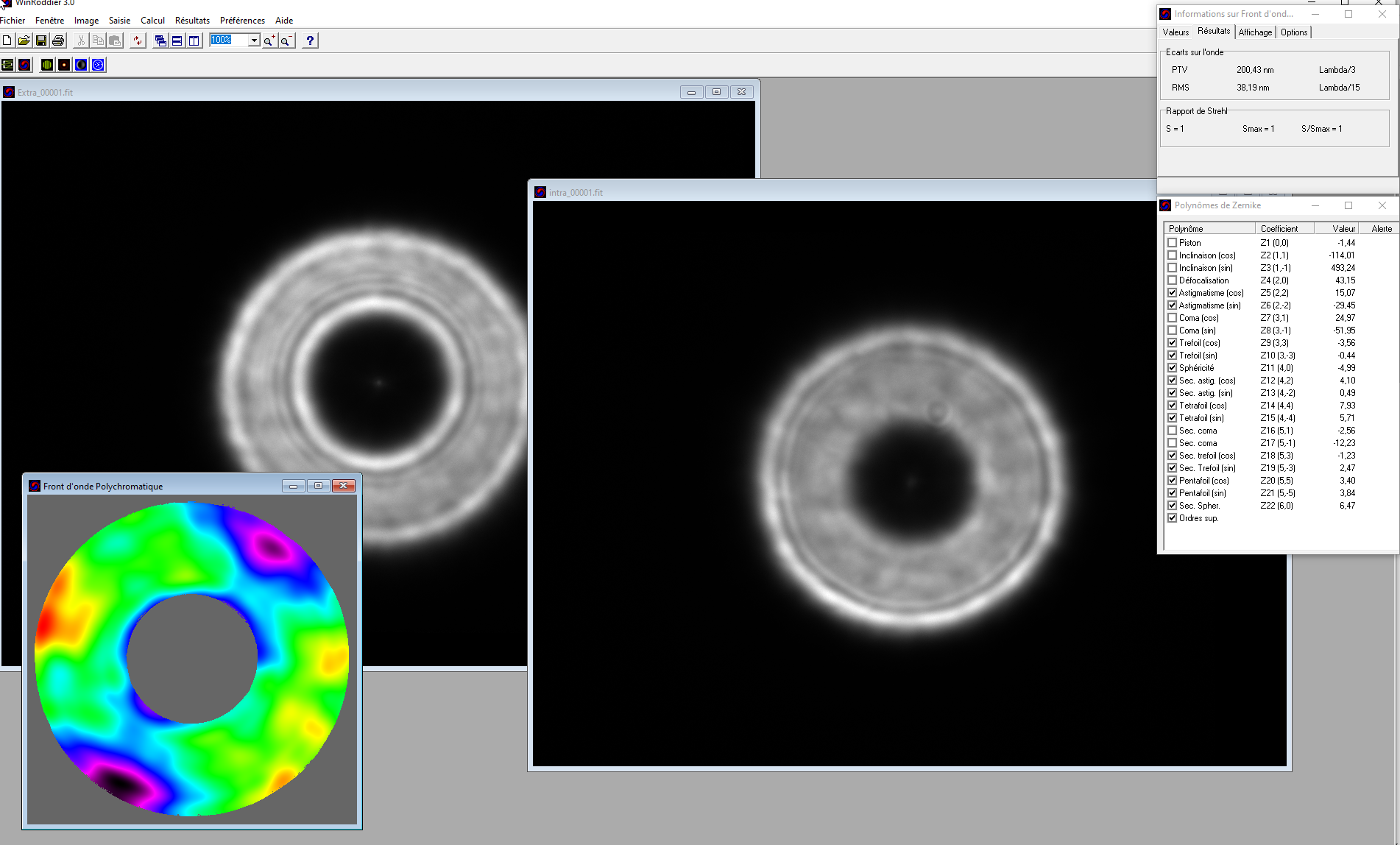Click the 100% zoom input field
This screenshot has height=845, width=1400.
click(229, 40)
